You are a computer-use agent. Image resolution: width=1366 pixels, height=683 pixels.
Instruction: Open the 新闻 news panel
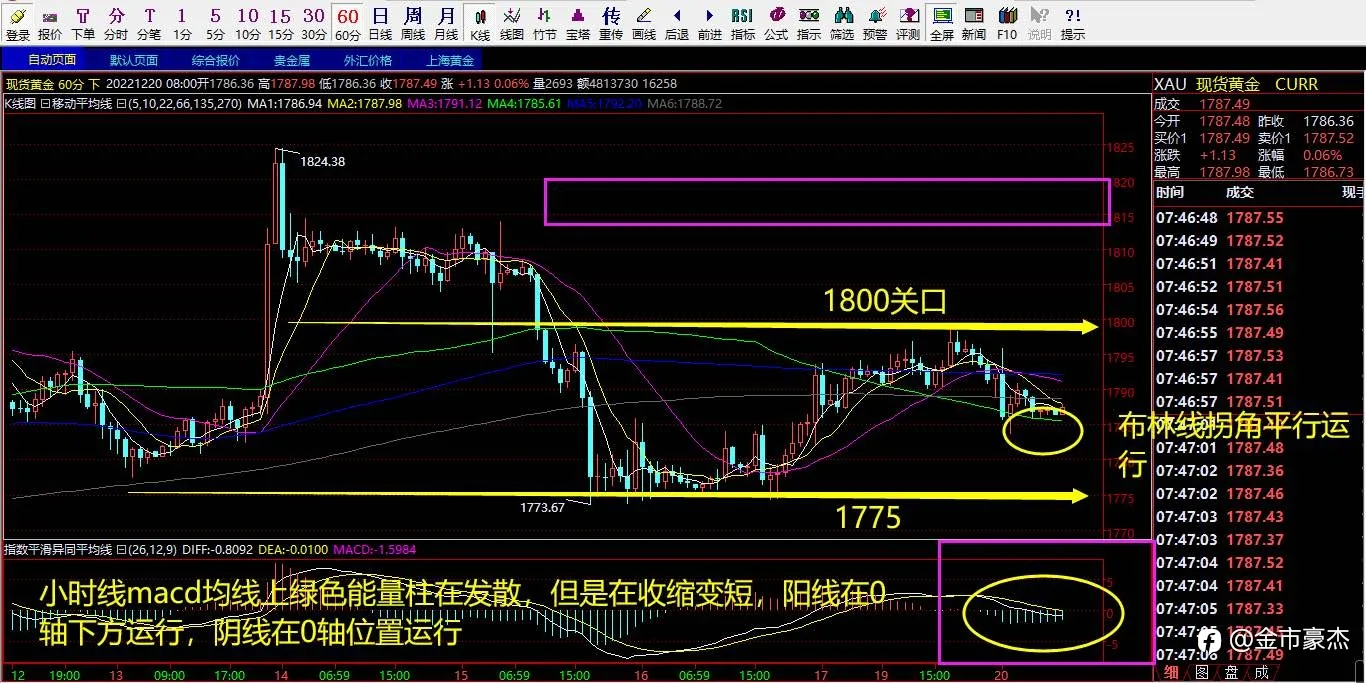click(x=973, y=23)
